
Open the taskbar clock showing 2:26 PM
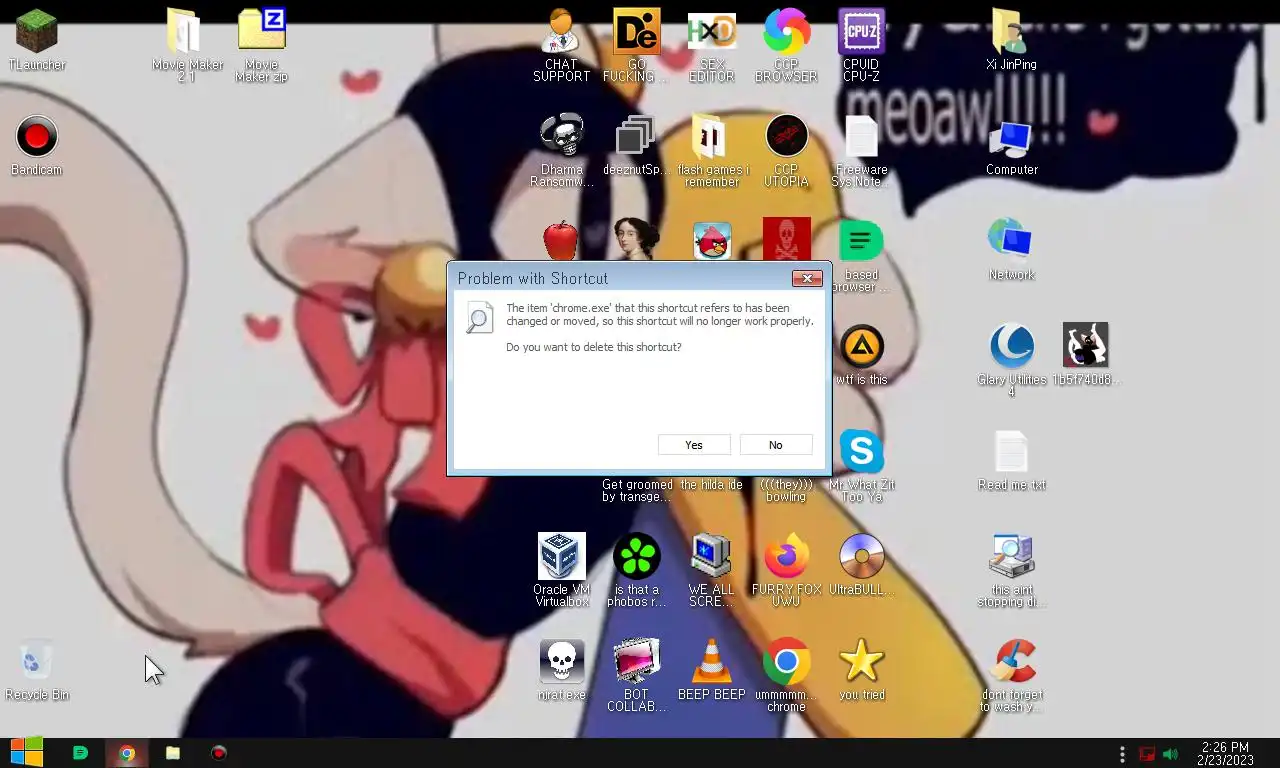[x=1225, y=754]
